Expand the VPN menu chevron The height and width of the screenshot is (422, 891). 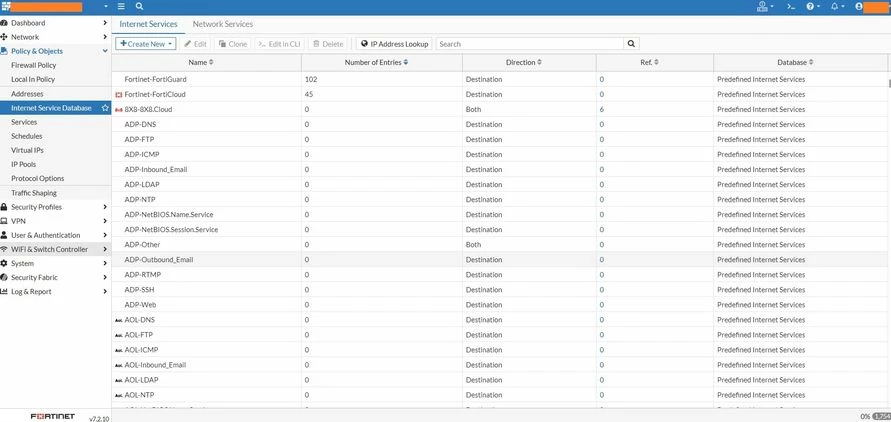coord(105,221)
